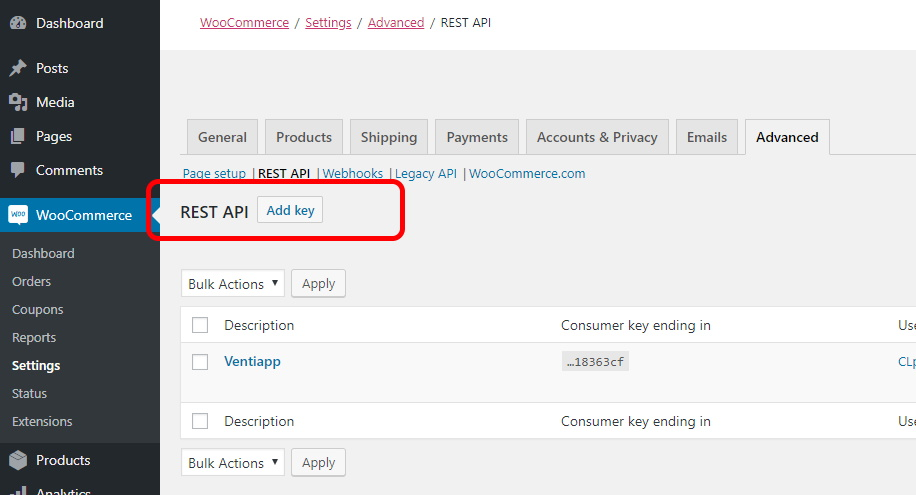Viewport: 916px width, 495px height.
Task: Click the top Apply button
Action: tap(318, 283)
